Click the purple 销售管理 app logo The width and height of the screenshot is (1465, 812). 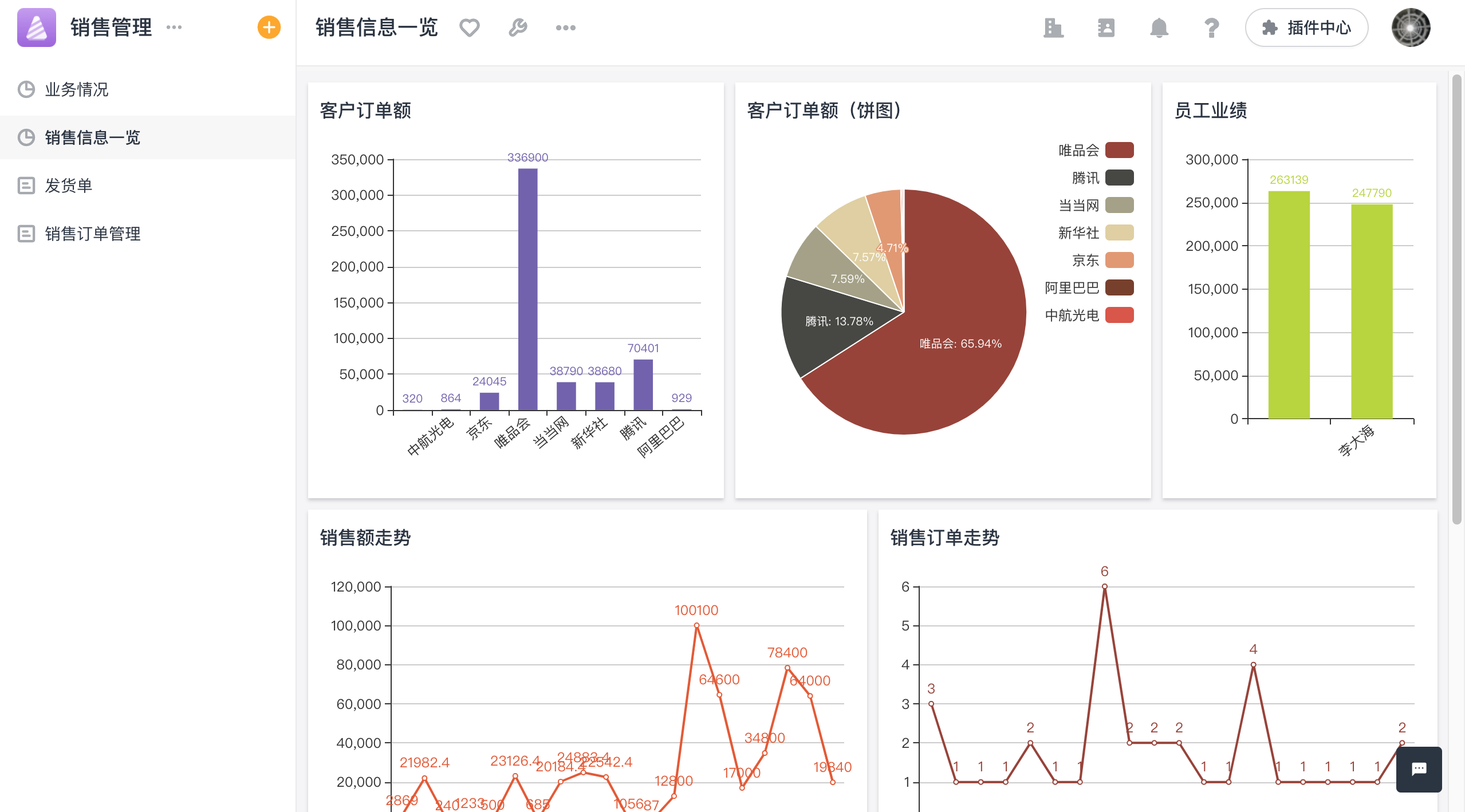37,27
